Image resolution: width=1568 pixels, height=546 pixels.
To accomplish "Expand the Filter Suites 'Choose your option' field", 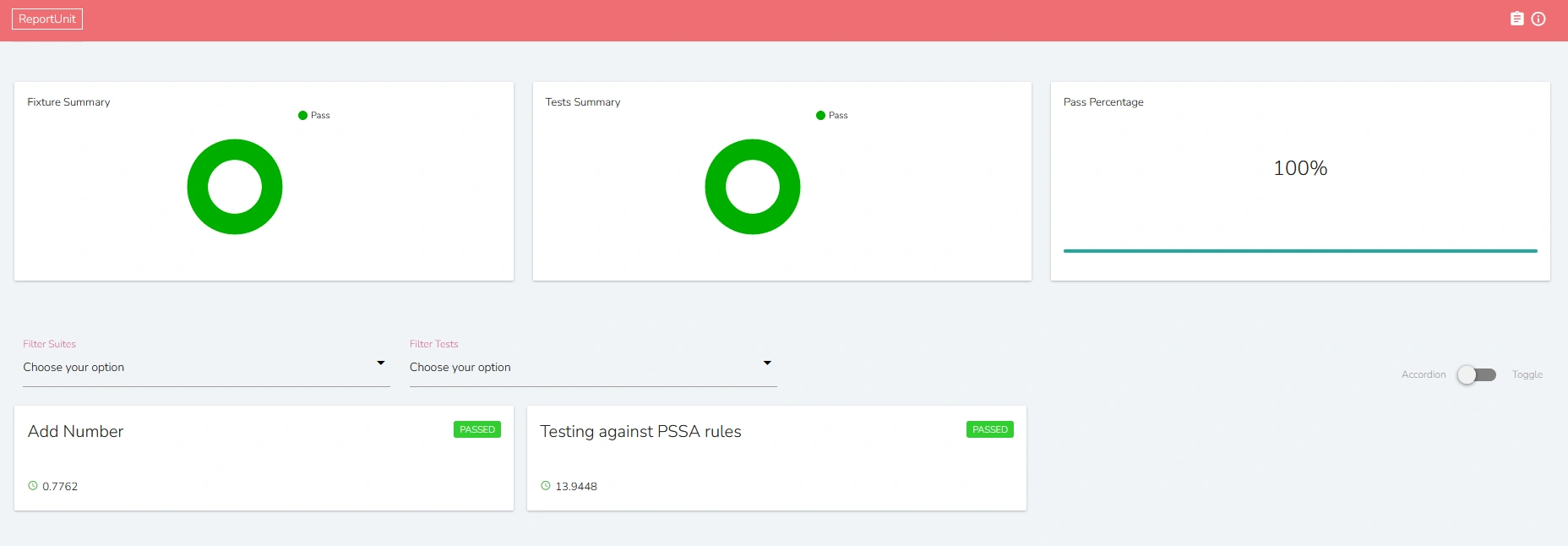I will coord(206,368).
